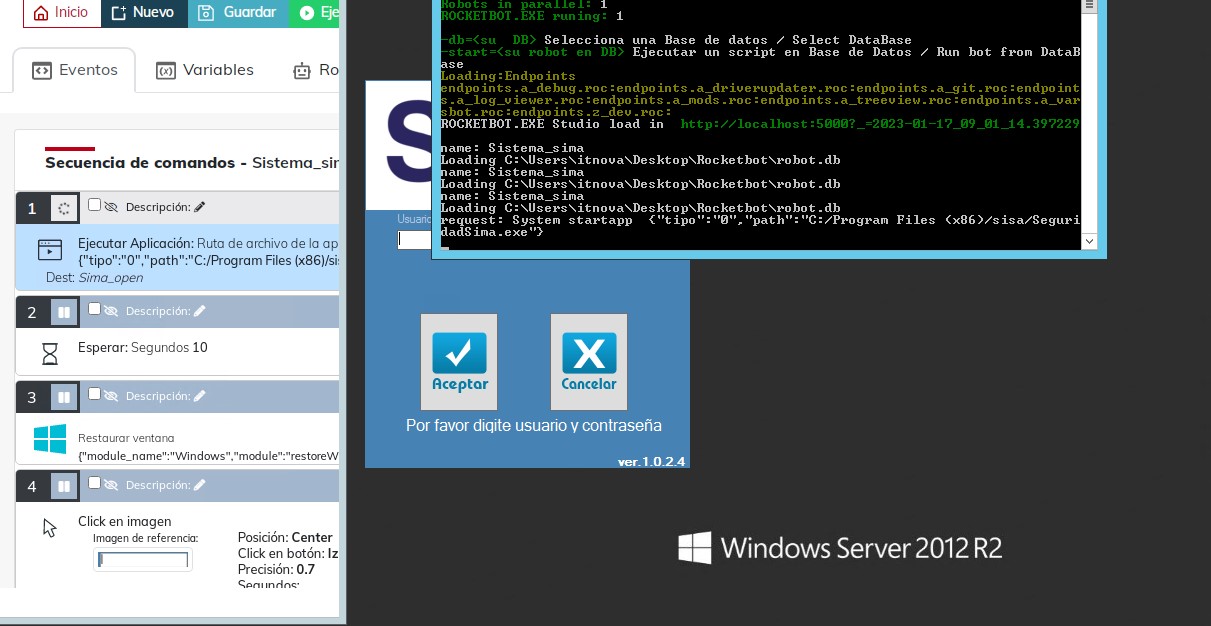Toggle the hidden-eye icon on step 2
Viewport: 1211px width, 626px height.
pyautogui.click(x=111, y=311)
